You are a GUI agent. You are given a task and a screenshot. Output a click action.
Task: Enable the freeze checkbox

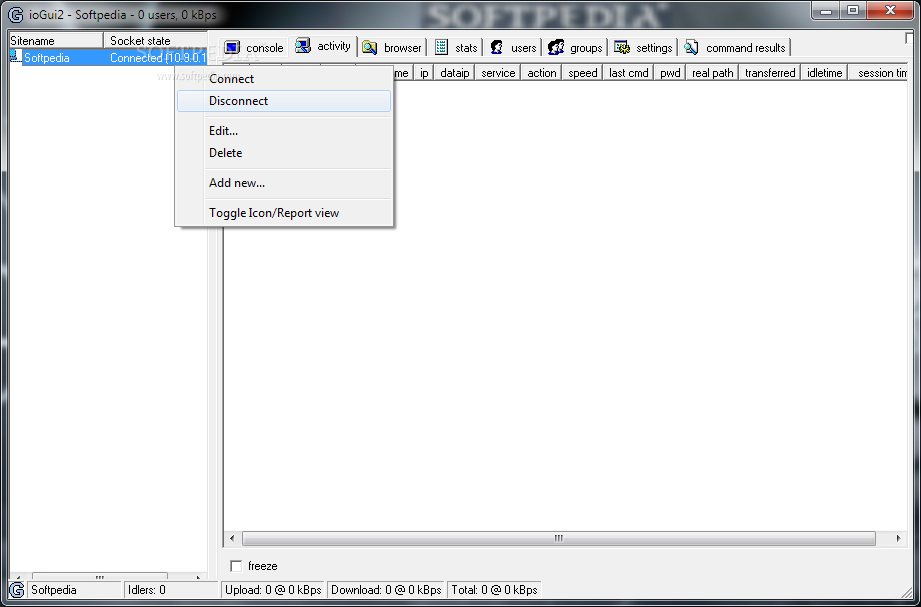click(236, 566)
